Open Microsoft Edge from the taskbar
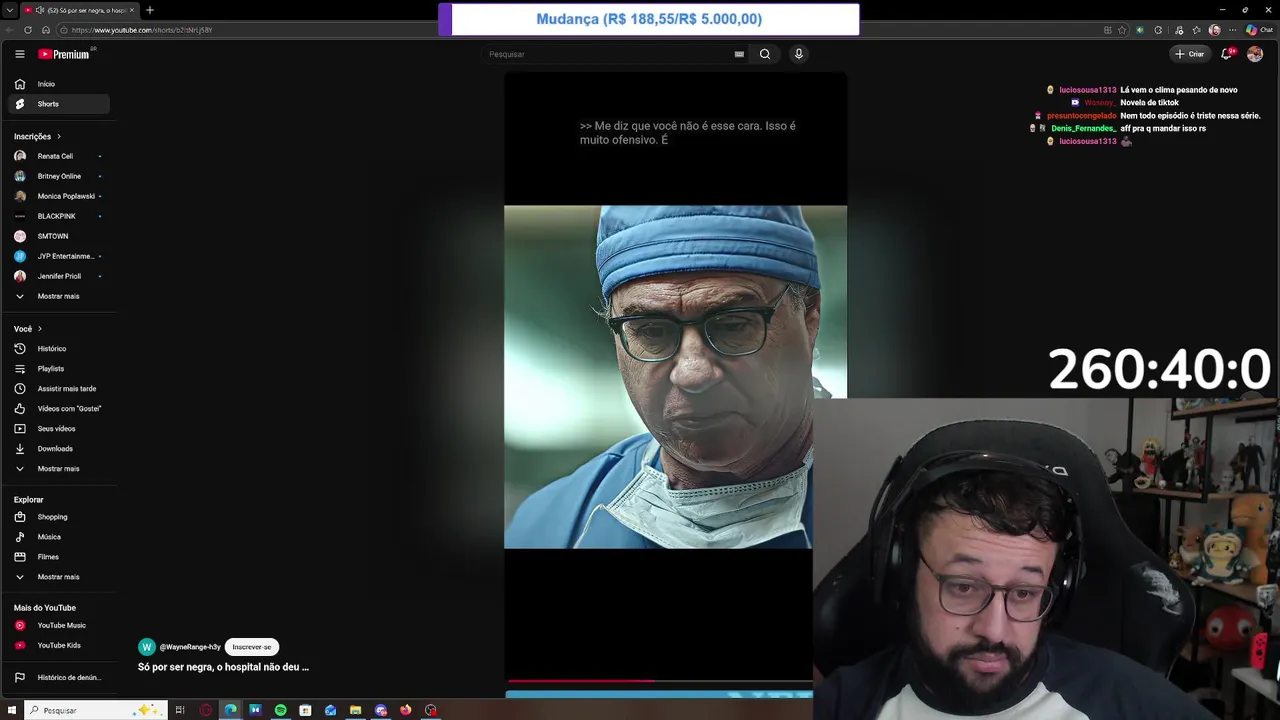This screenshot has width=1280, height=720. coord(230,710)
